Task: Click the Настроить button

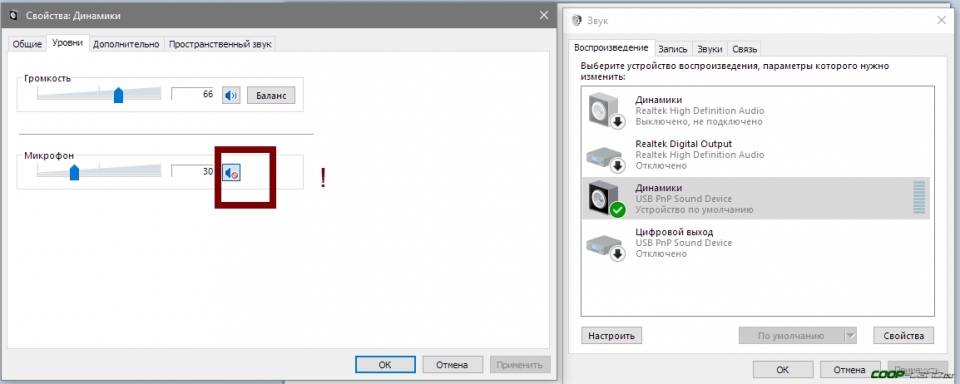Action: [x=611, y=336]
